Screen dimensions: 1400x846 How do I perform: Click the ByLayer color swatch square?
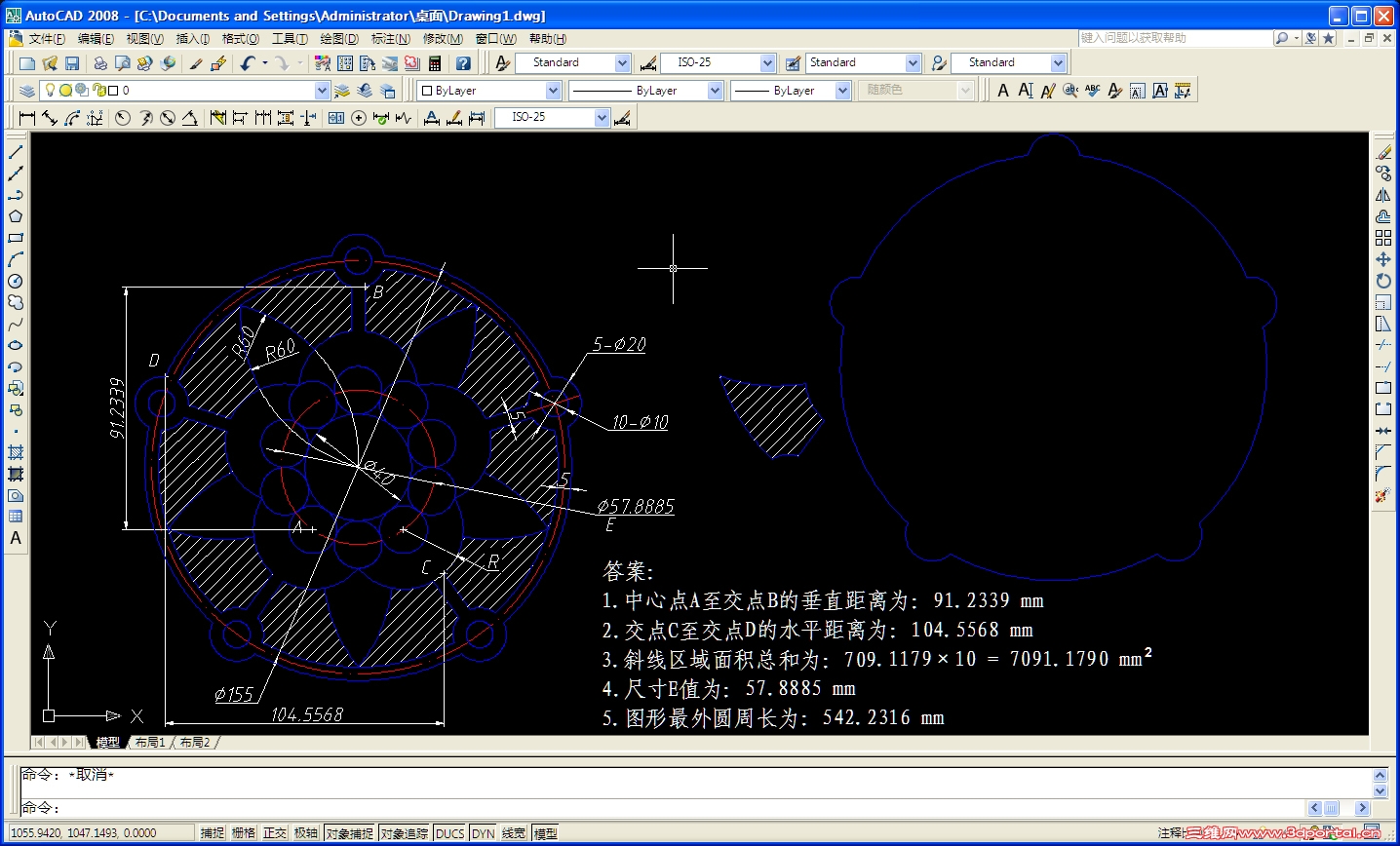(427, 91)
